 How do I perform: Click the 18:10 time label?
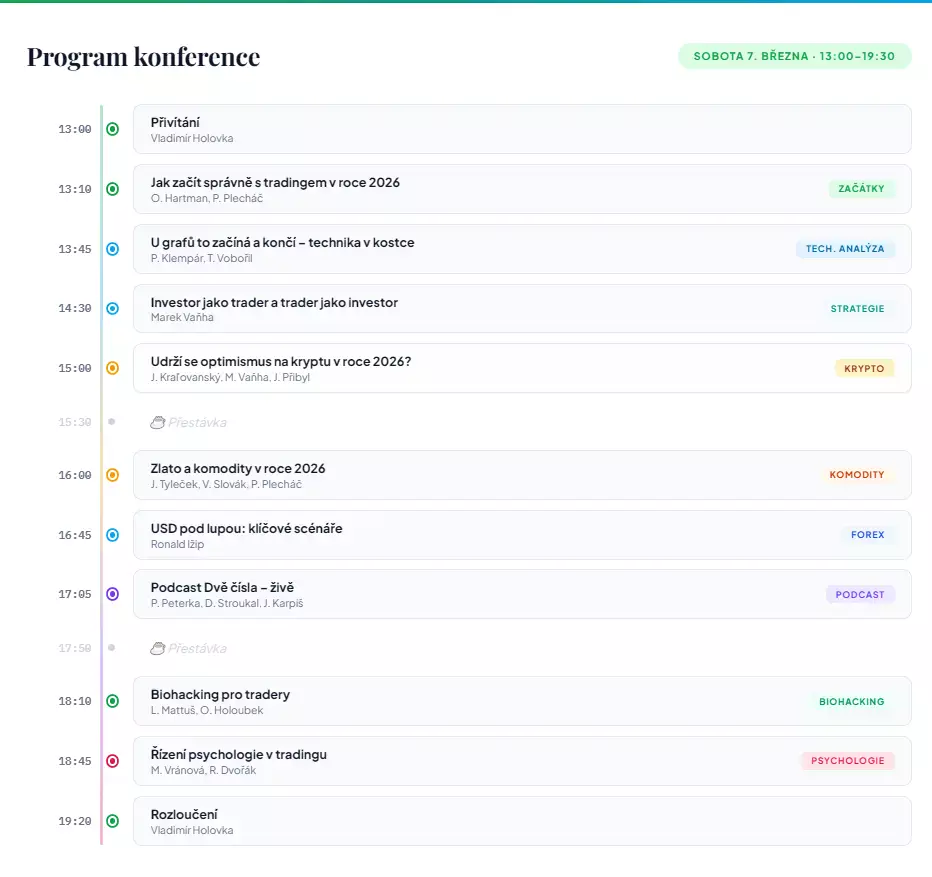pos(75,702)
